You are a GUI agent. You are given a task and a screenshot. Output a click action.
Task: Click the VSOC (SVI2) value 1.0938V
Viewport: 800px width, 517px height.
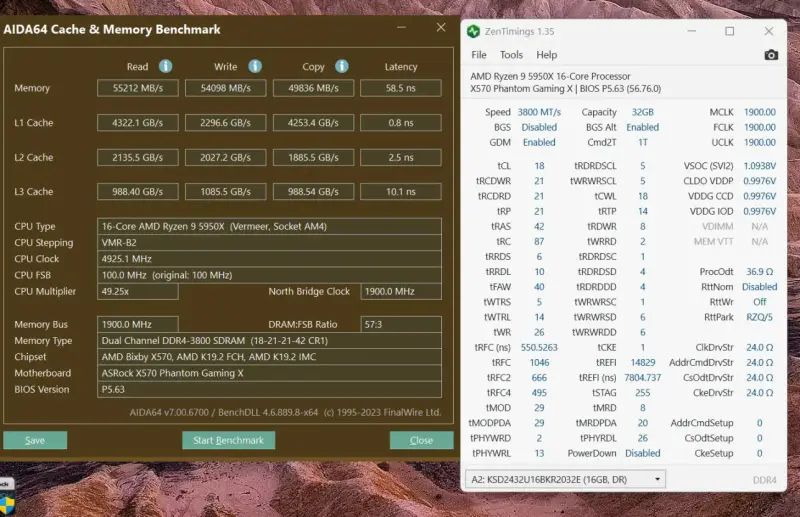(759, 166)
